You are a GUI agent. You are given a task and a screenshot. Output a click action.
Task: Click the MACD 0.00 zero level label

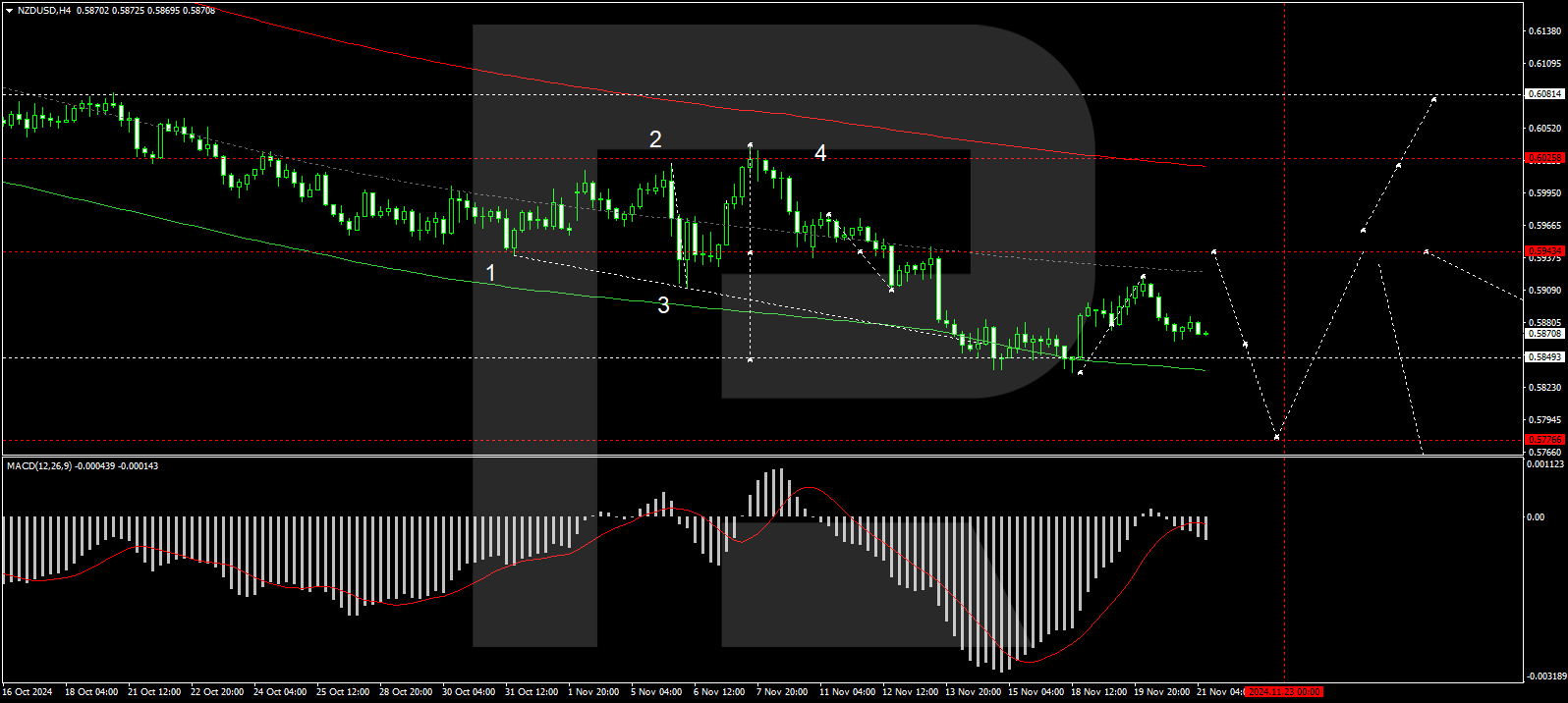[1536, 517]
